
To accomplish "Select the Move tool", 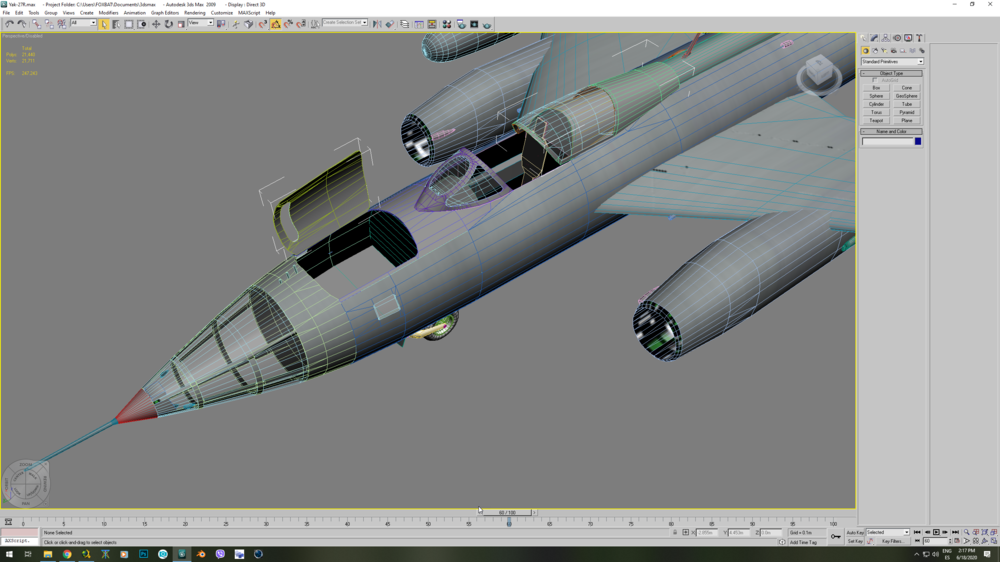I will click(156, 24).
